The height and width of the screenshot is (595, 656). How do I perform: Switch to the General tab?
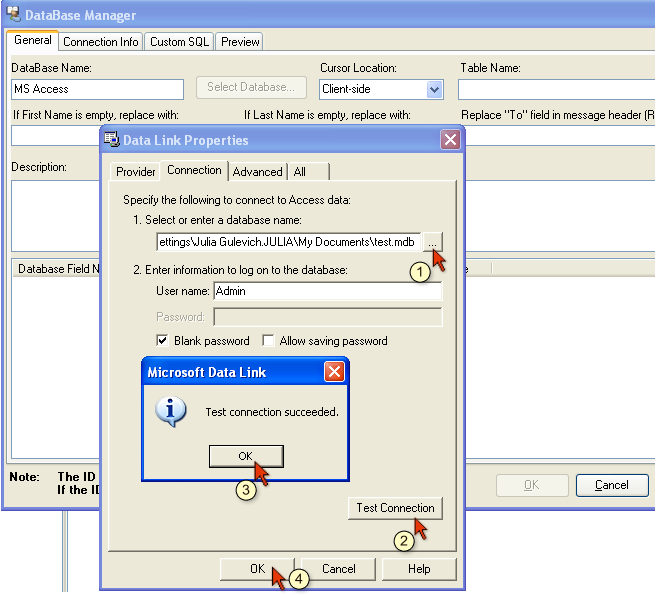(33, 40)
